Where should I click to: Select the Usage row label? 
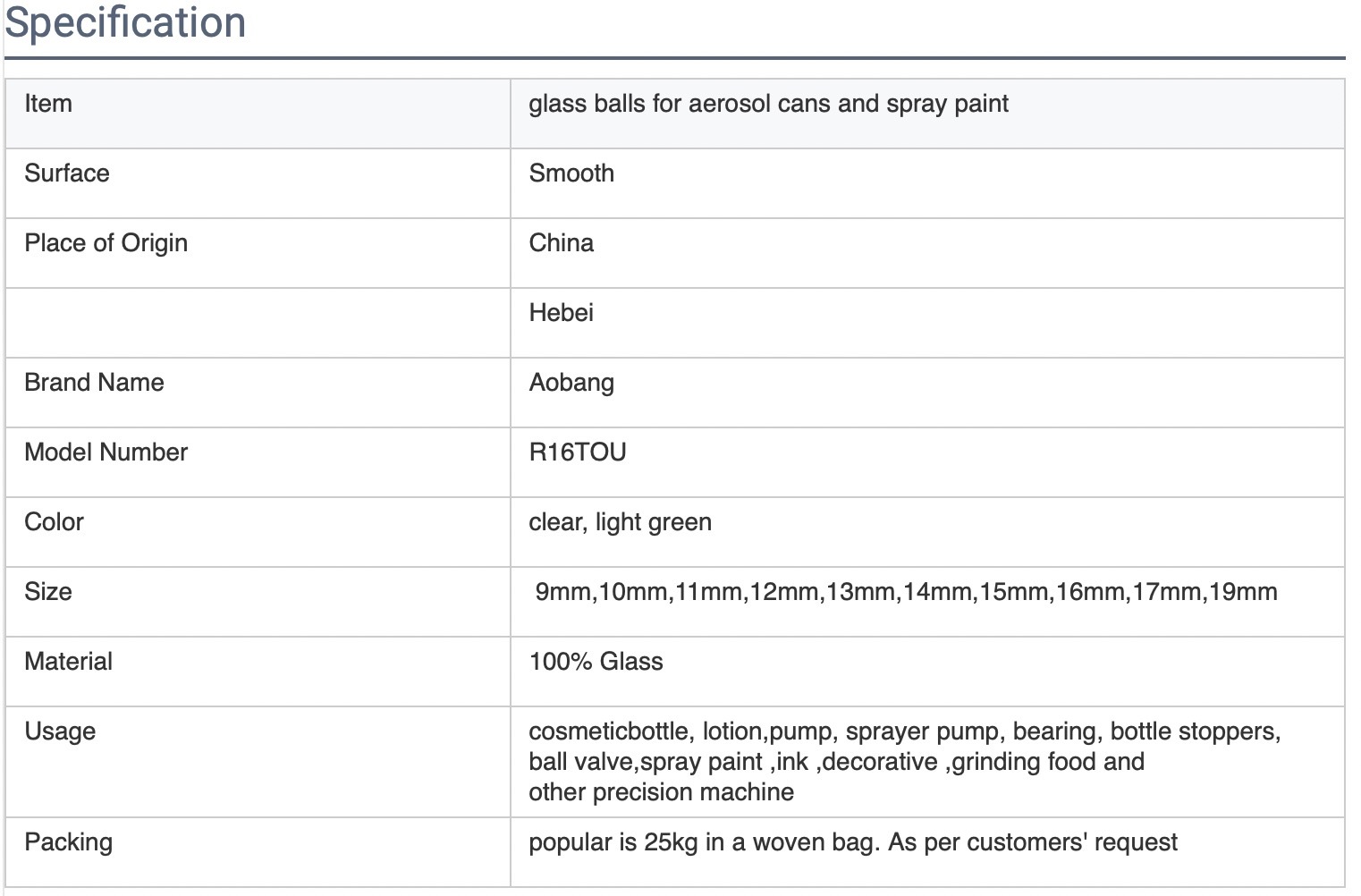click(60, 731)
